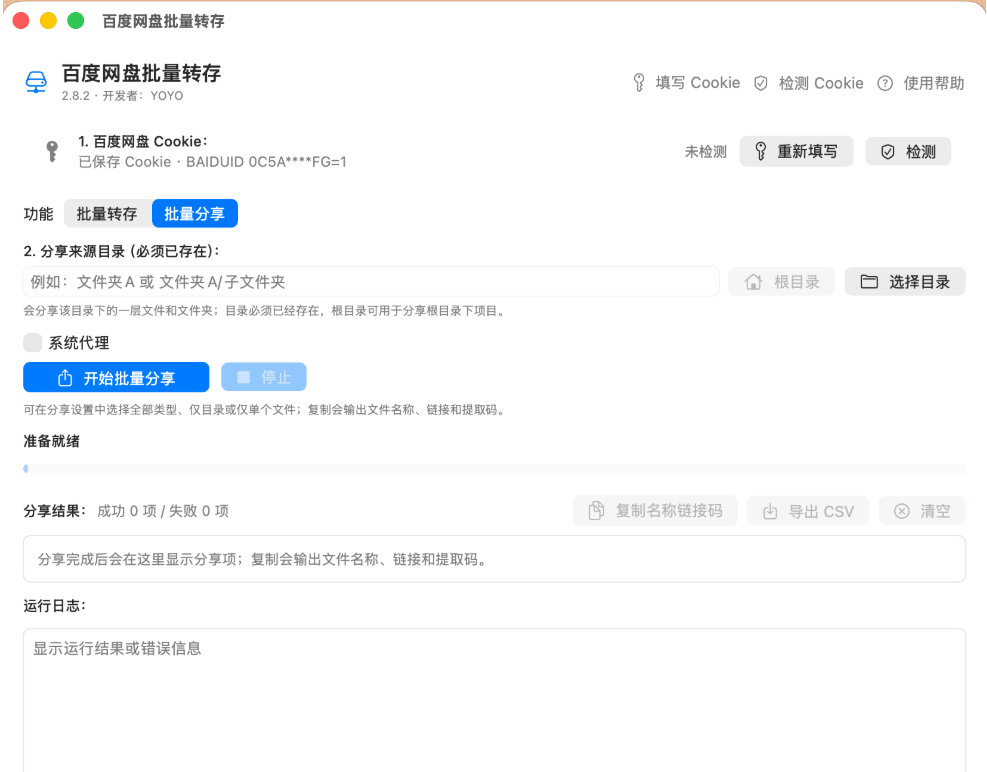987x772 pixels.
Task: Click the 选择目录 button
Action: [905, 281]
